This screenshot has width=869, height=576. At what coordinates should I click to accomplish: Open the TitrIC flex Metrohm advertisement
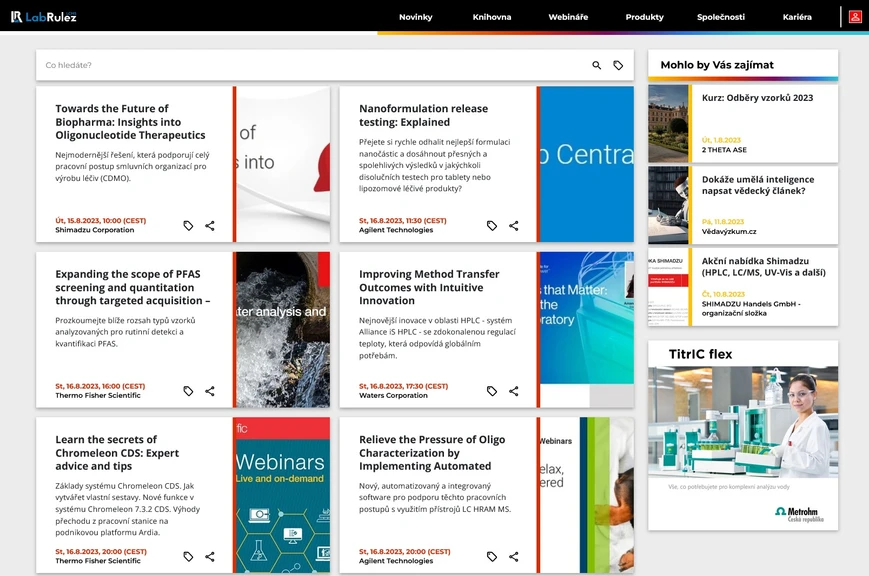[x=743, y=435]
